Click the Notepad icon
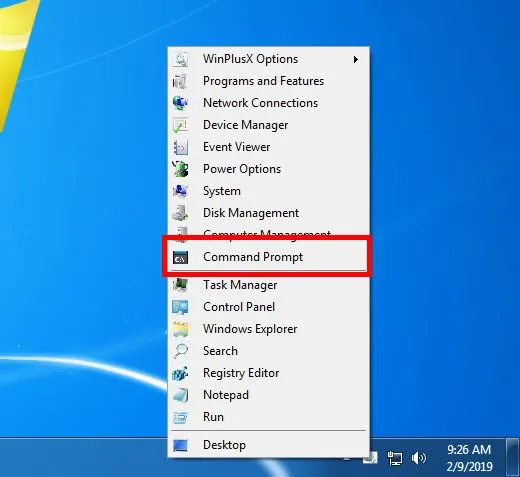Viewport: 520px width, 477px height. [180, 395]
